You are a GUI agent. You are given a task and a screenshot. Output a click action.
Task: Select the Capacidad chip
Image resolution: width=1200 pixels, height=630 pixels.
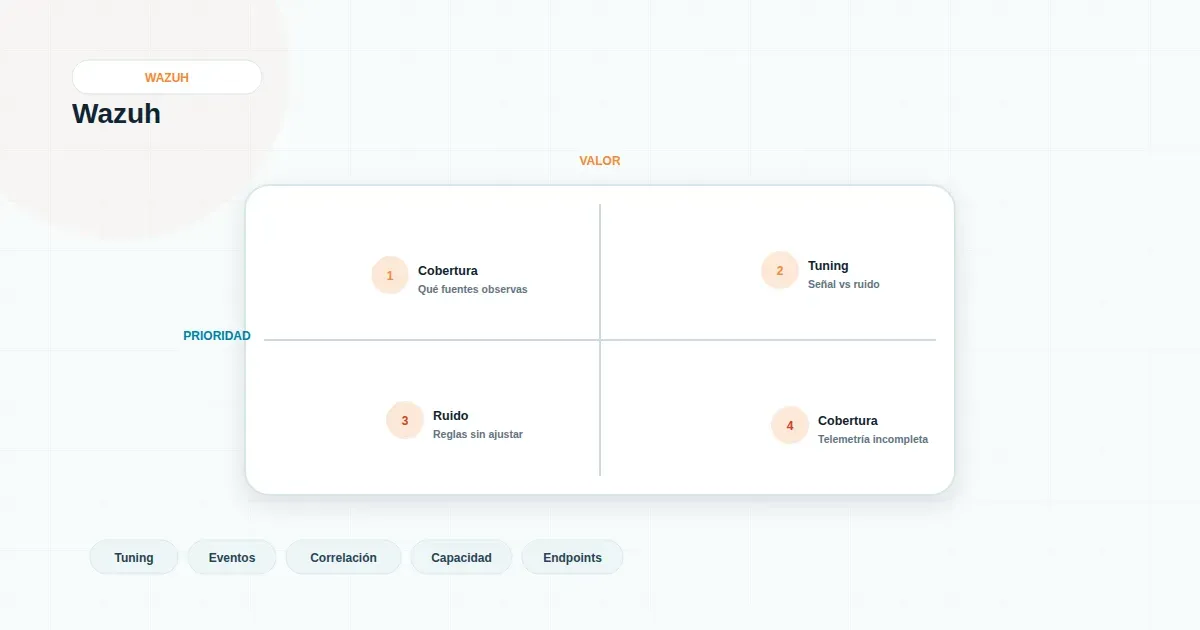point(461,557)
